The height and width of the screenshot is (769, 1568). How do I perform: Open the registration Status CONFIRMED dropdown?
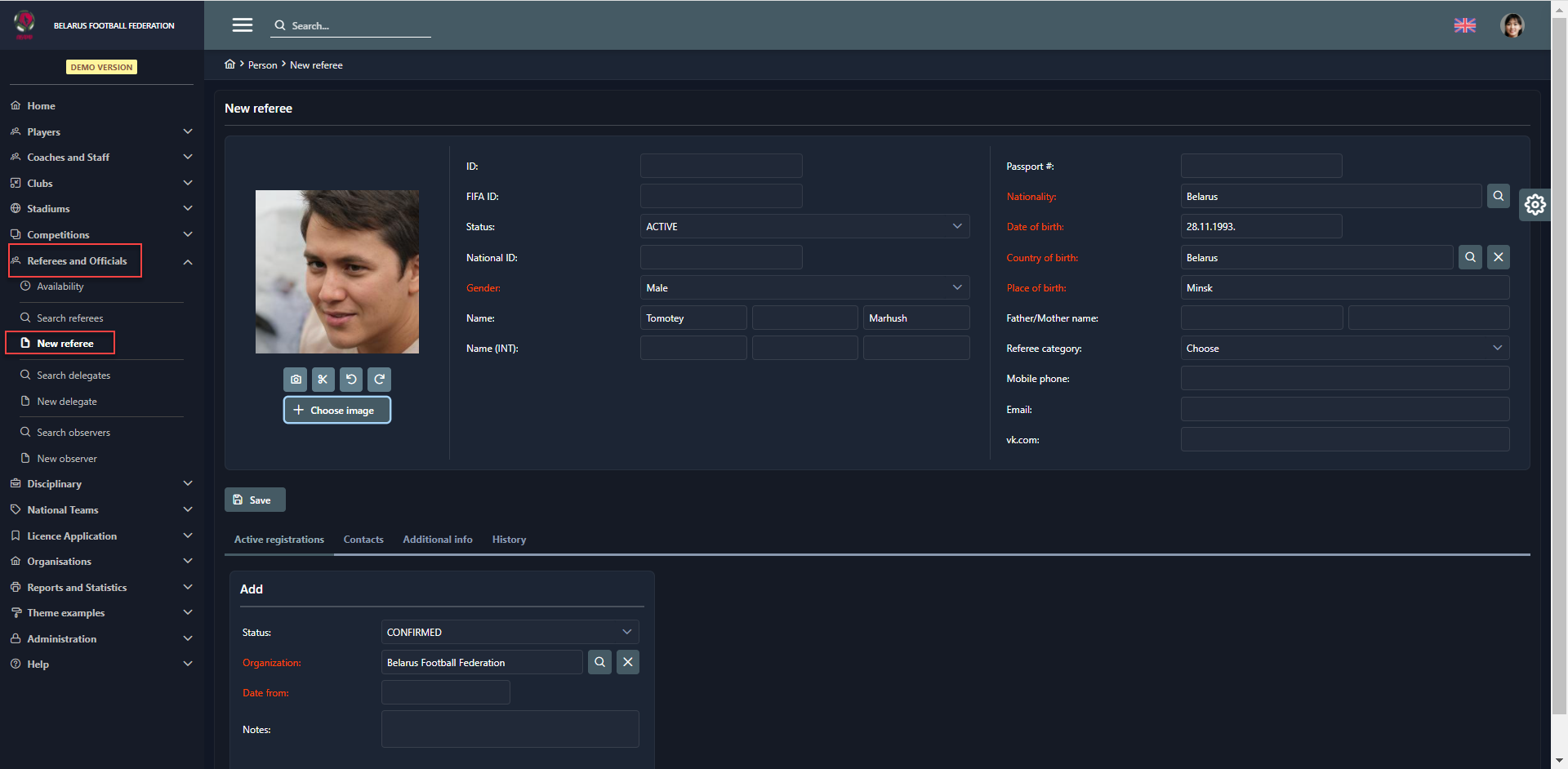click(510, 632)
